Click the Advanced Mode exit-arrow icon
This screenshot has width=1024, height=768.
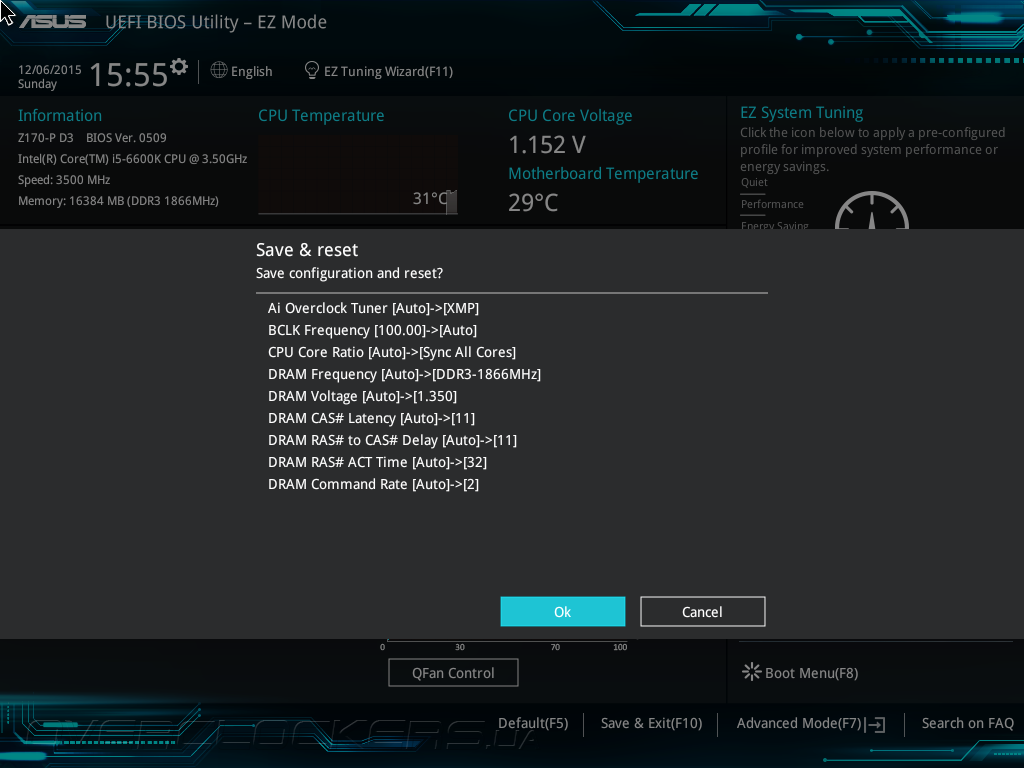[877, 724]
